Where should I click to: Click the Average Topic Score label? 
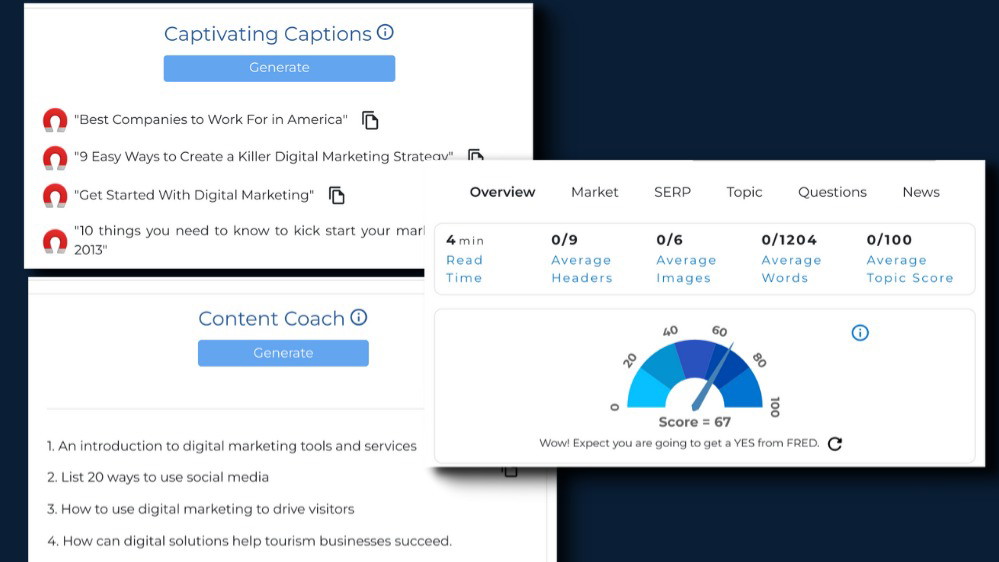pyautogui.click(x=909, y=269)
